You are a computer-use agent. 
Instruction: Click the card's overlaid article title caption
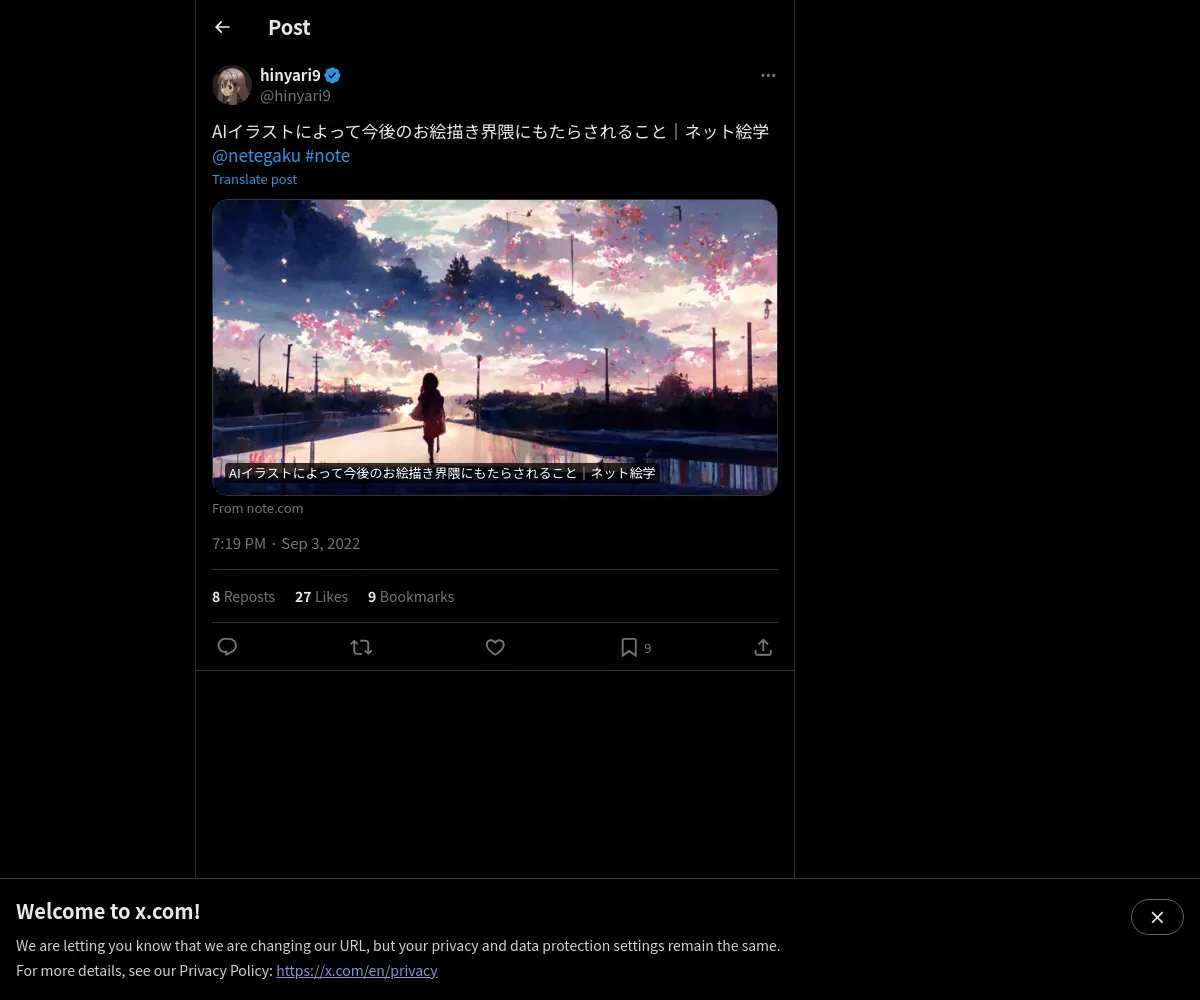(442, 473)
